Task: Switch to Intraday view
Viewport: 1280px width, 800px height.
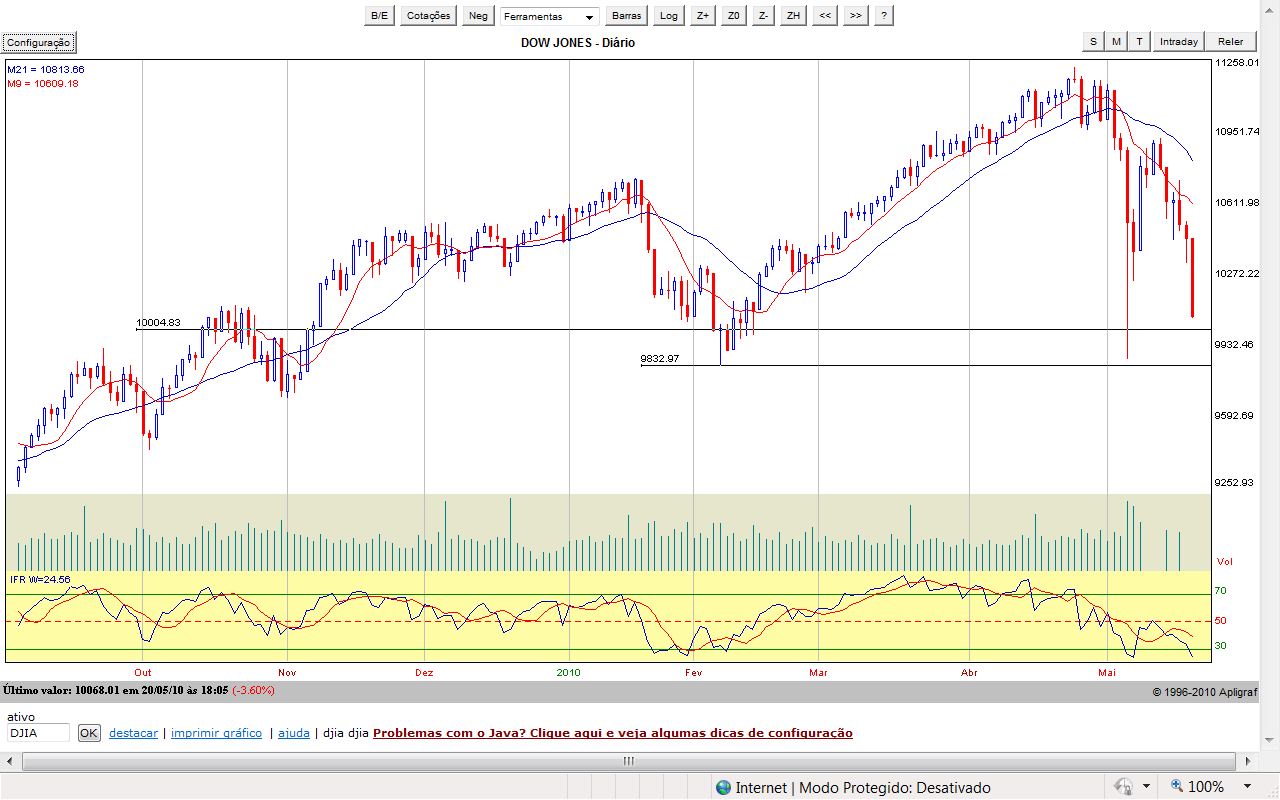Action: tap(1178, 41)
